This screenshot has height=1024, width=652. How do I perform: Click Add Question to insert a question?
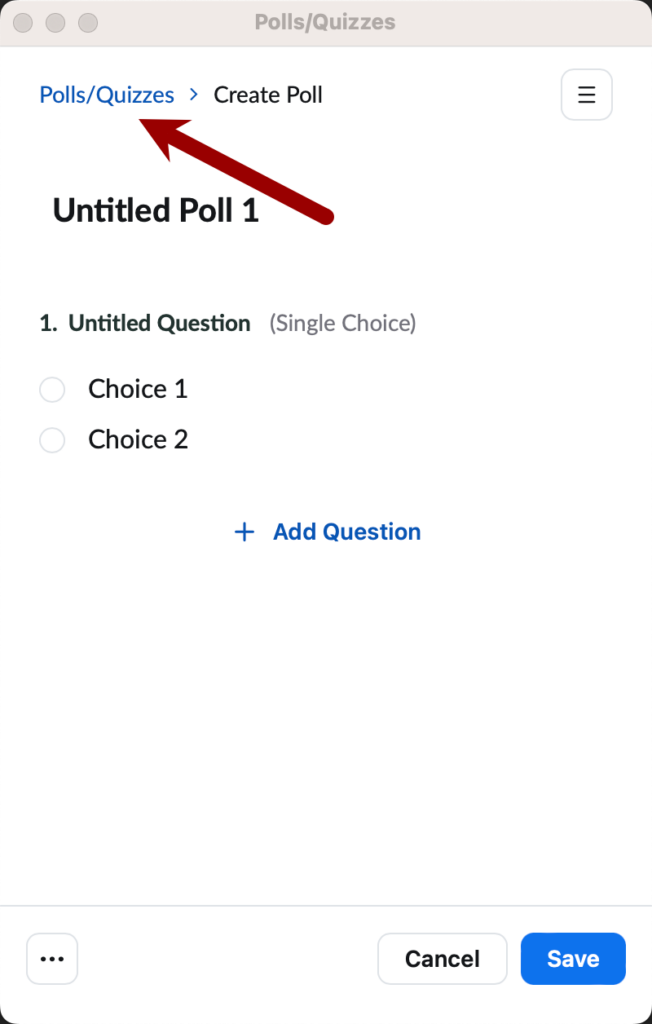coord(346,531)
